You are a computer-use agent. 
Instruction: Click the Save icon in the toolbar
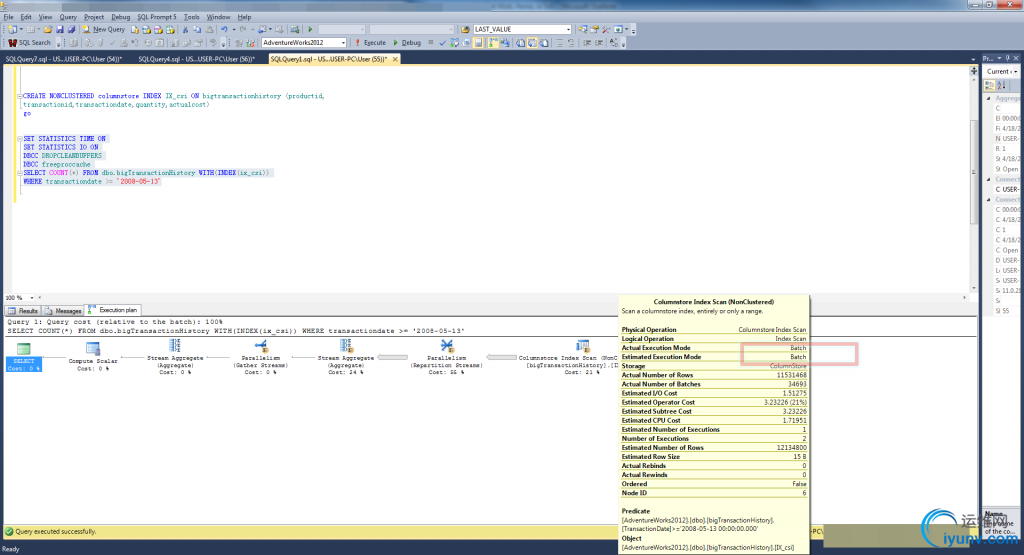pyautogui.click(x=59, y=29)
